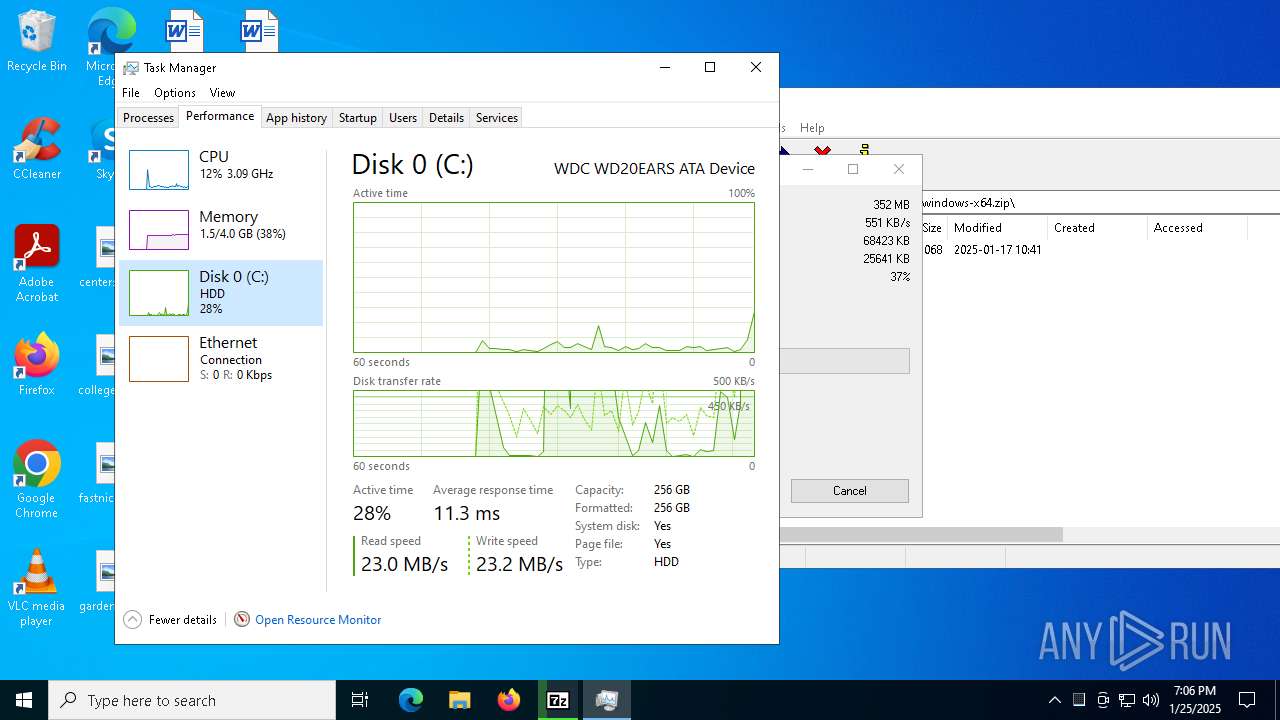Collapse with Fewer details button
The image size is (1280, 720).
tap(170, 620)
